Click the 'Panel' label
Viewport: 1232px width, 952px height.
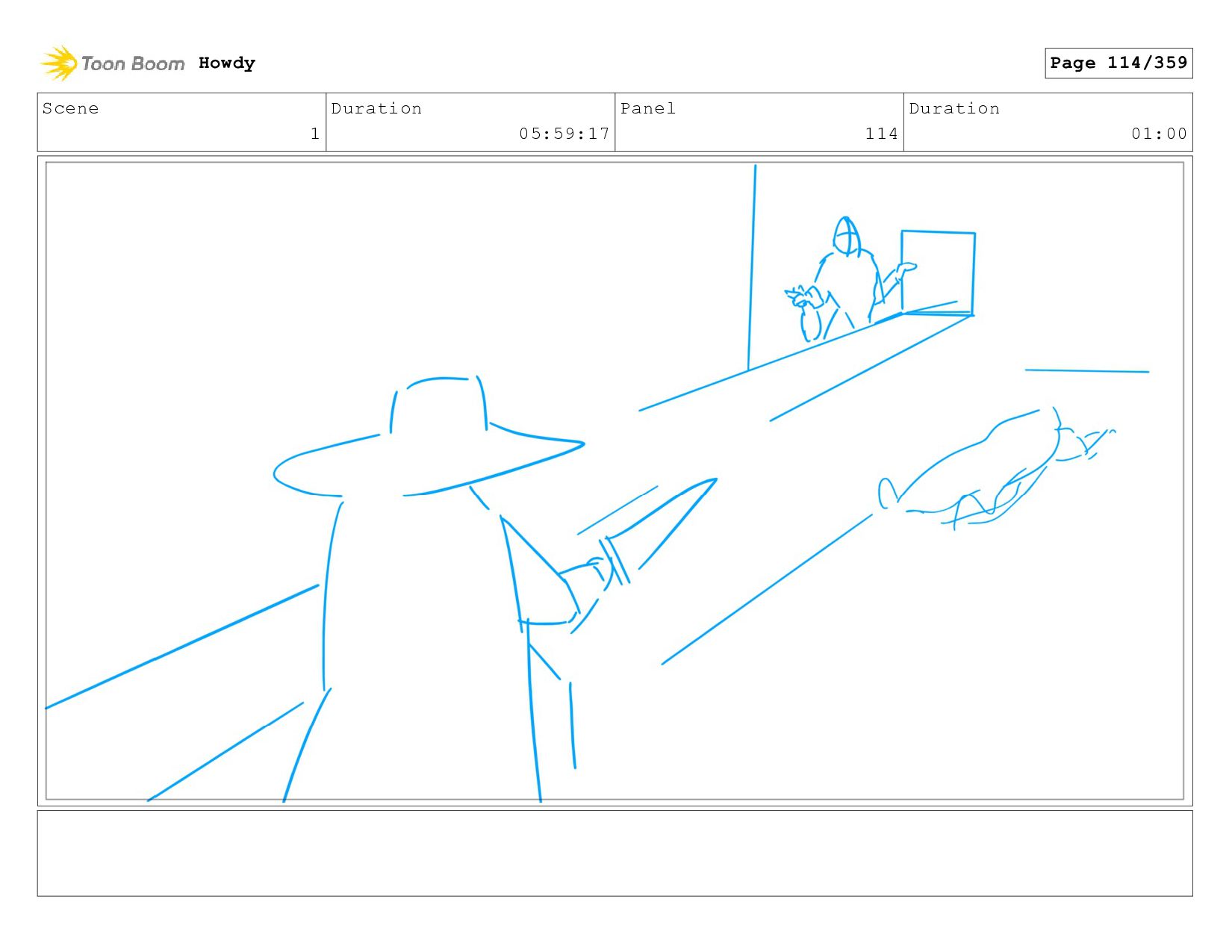coord(648,108)
